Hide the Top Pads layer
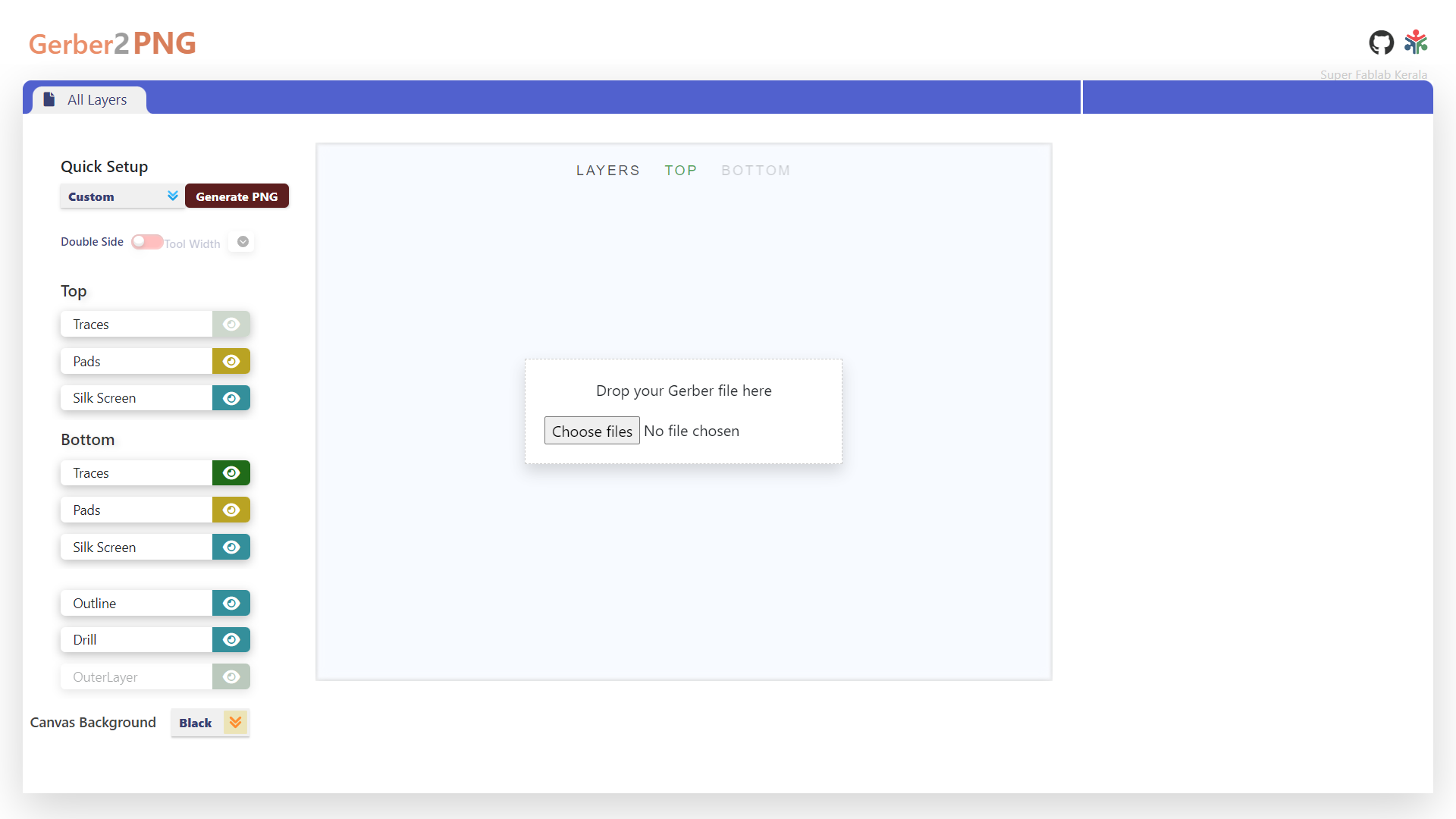 (231, 362)
